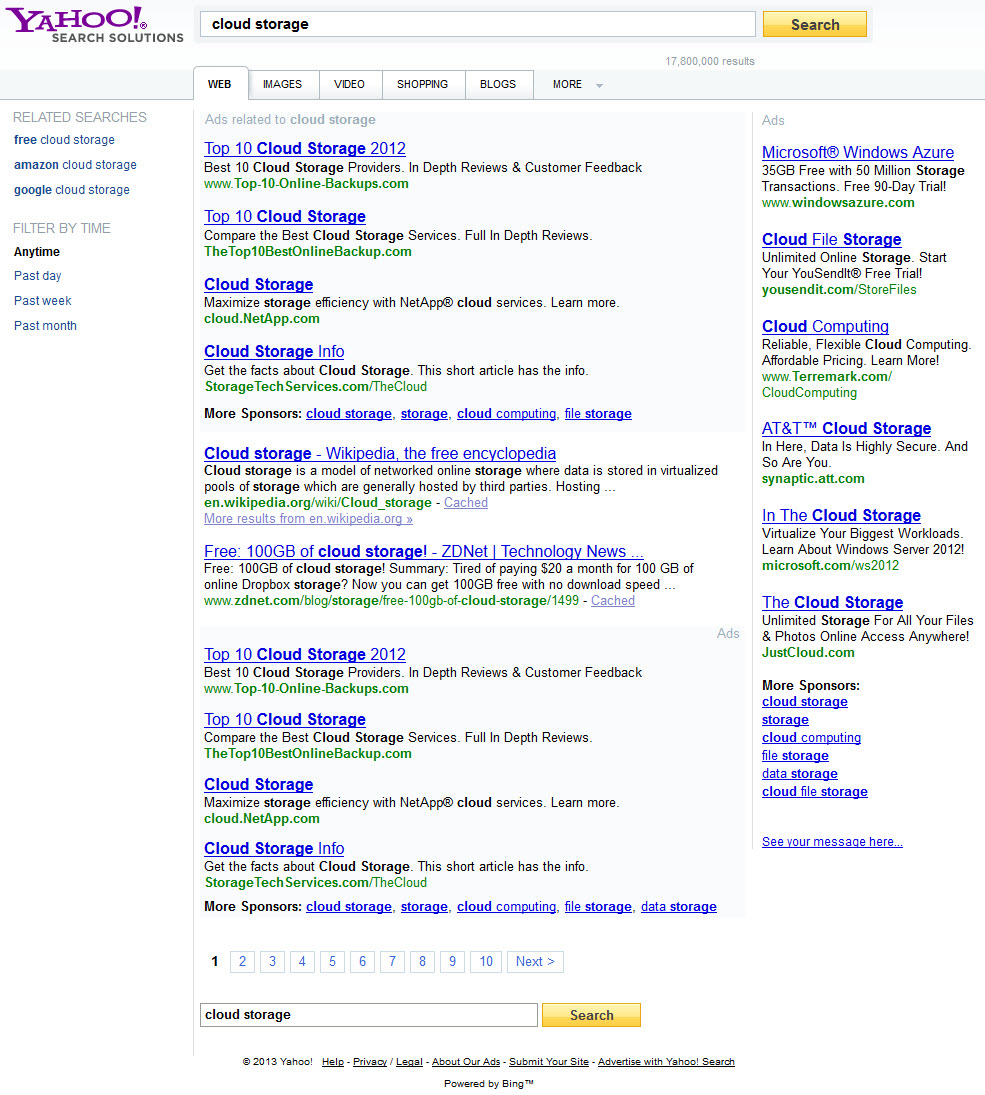
Task: Open the ZDNet 'Free: 100GB of cloud storage!' result
Action: click(423, 551)
